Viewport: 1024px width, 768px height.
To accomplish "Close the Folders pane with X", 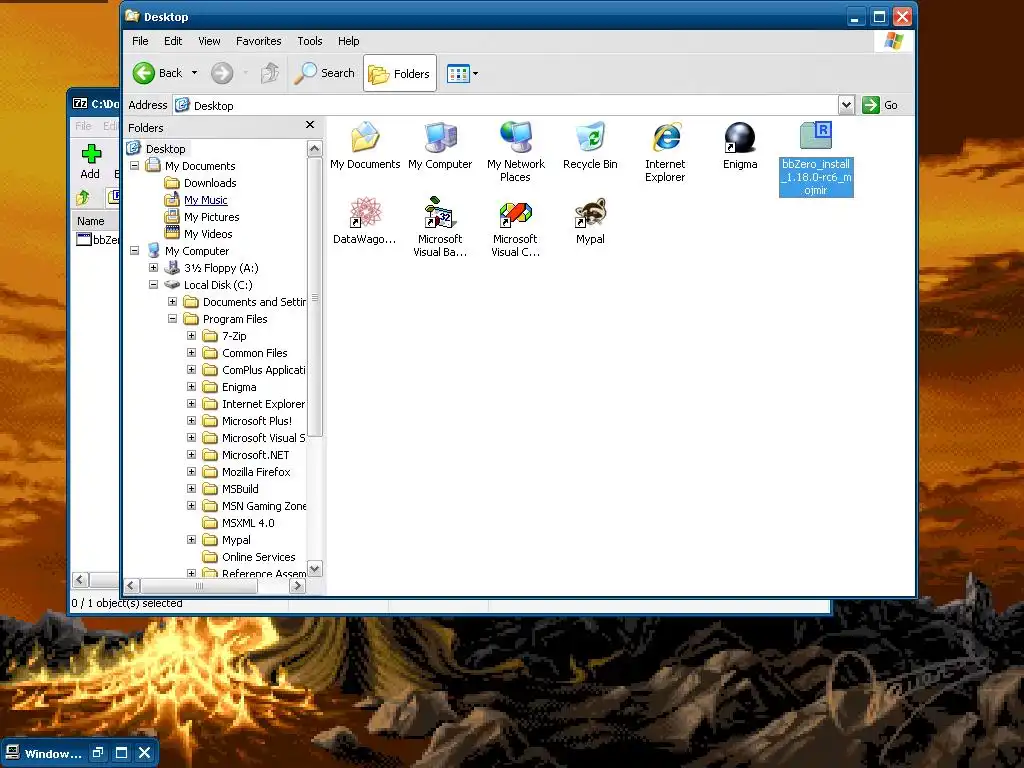I will [x=310, y=125].
